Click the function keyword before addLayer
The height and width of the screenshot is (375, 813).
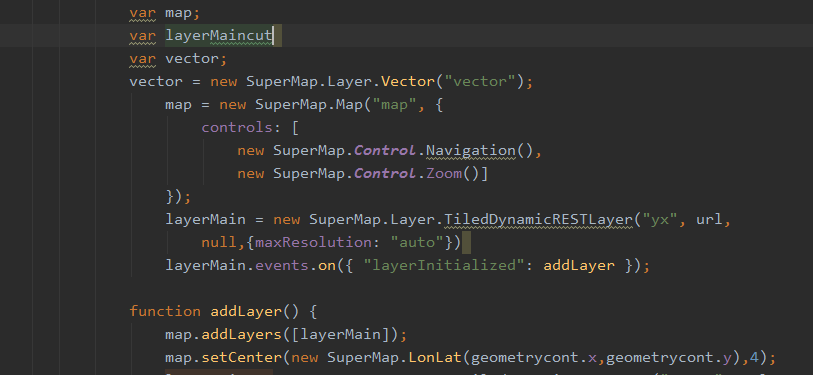pyautogui.click(x=165, y=312)
